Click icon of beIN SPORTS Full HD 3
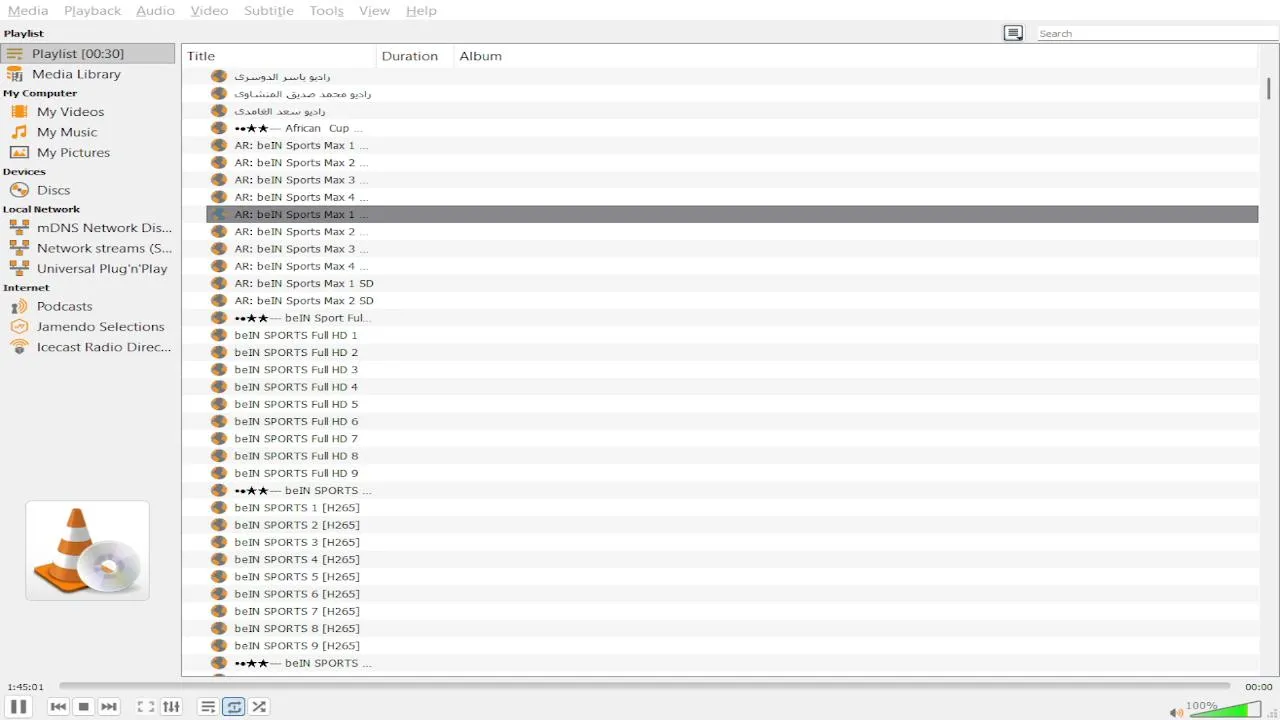 219,369
